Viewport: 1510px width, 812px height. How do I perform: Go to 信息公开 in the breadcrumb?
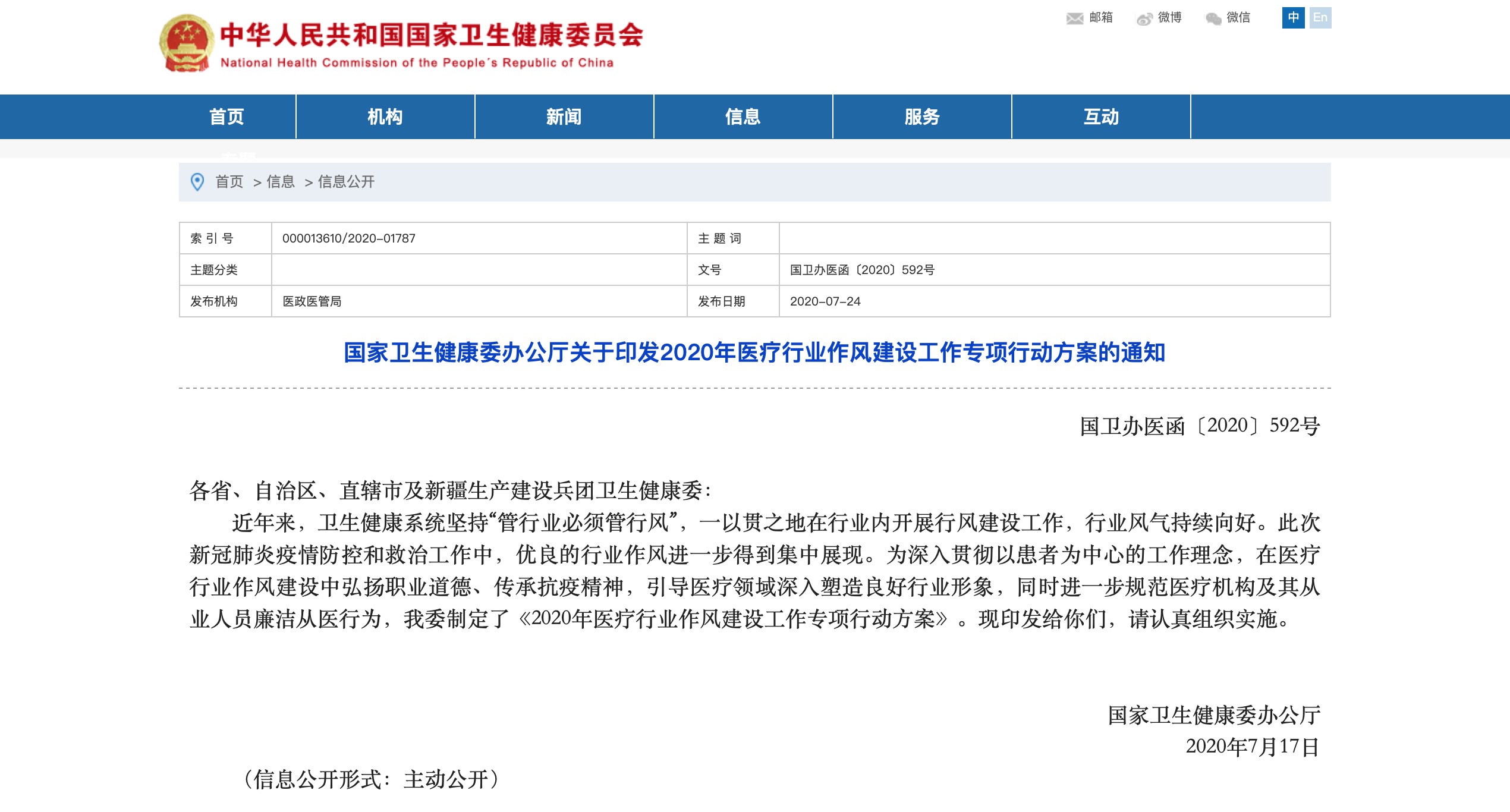[347, 182]
